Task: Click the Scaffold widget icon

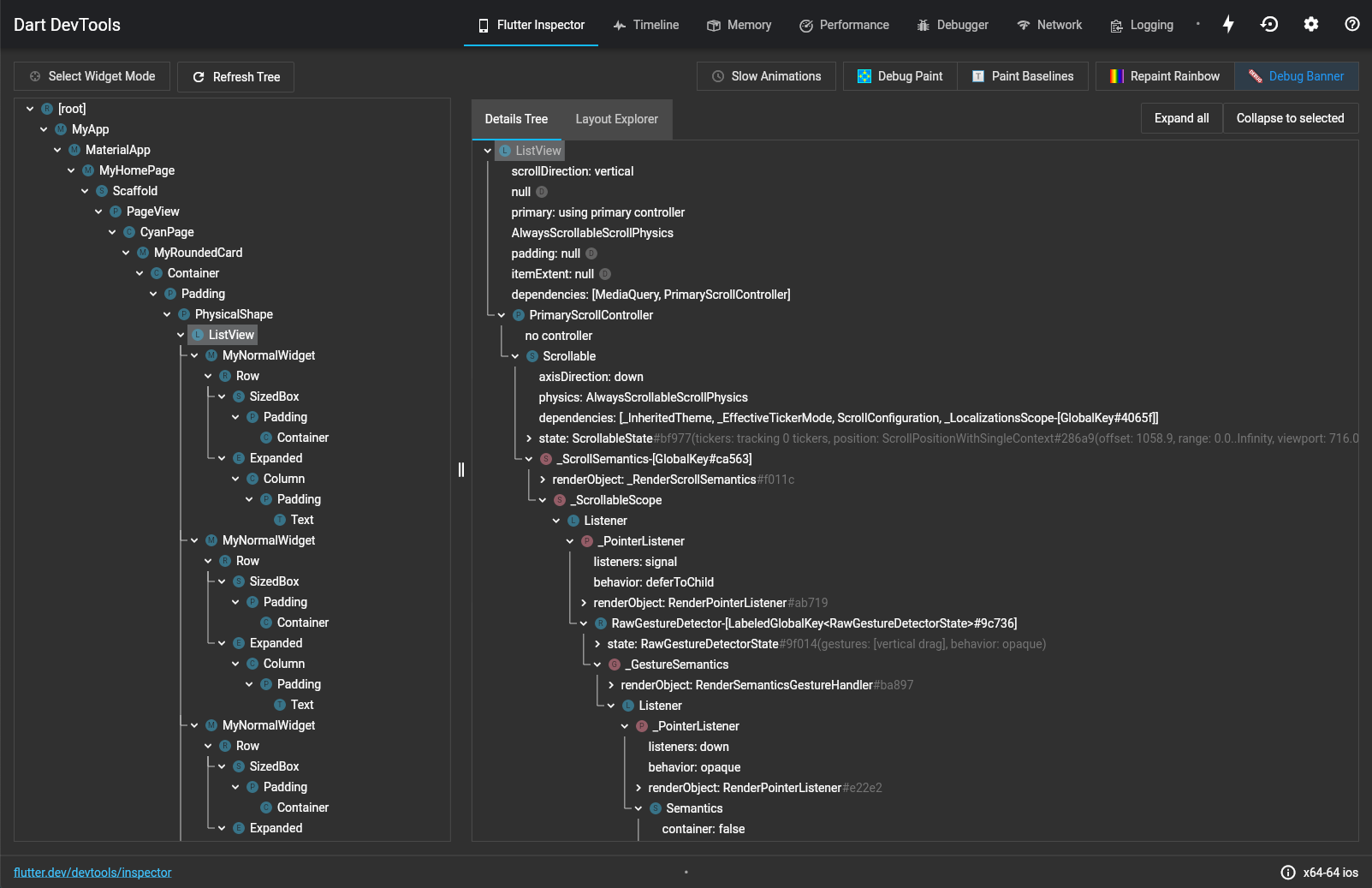Action: click(x=102, y=191)
